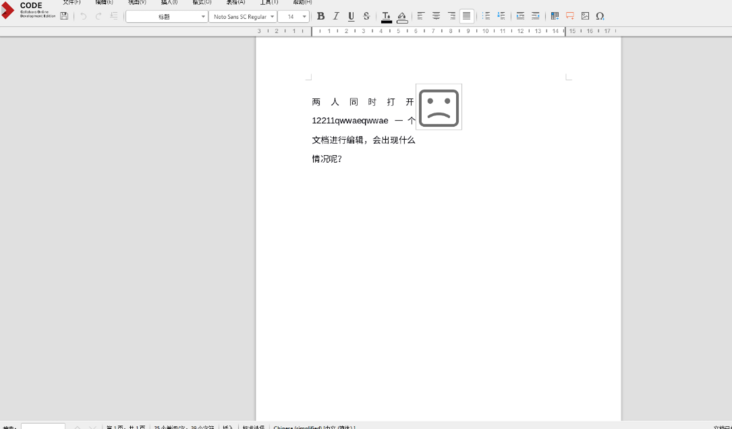Select the sad face image in document
The height and width of the screenshot is (429, 732).
click(439, 107)
